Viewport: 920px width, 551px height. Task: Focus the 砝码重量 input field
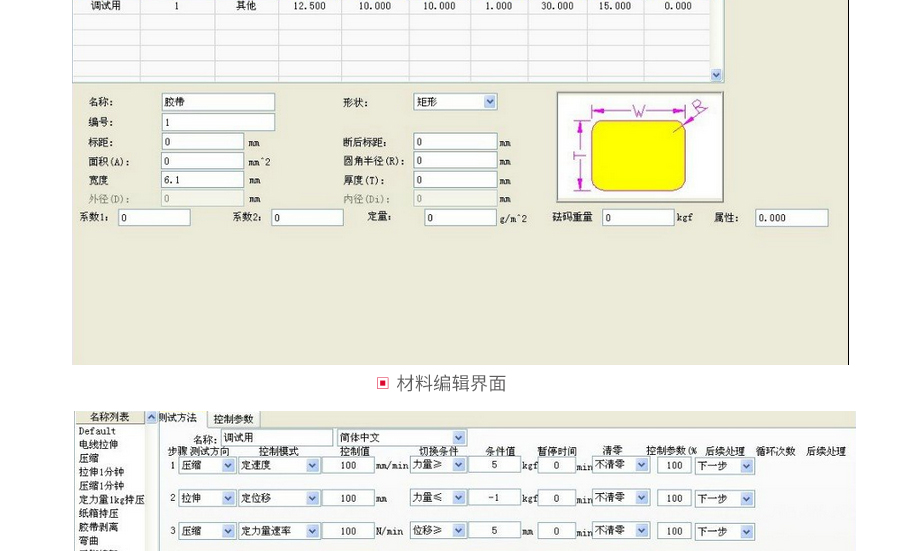pyautogui.click(x=638, y=217)
